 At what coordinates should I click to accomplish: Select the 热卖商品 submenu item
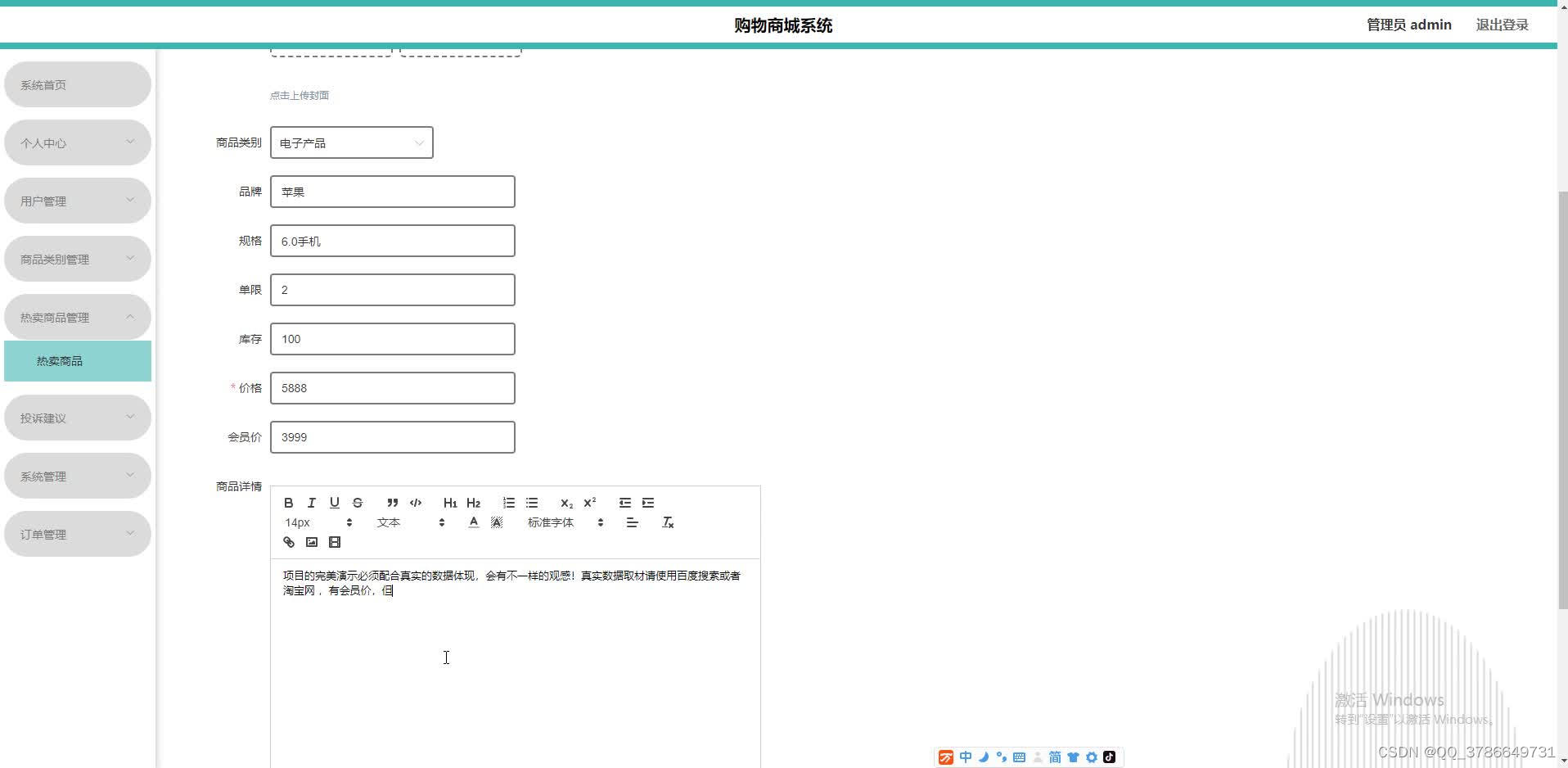pos(78,361)
